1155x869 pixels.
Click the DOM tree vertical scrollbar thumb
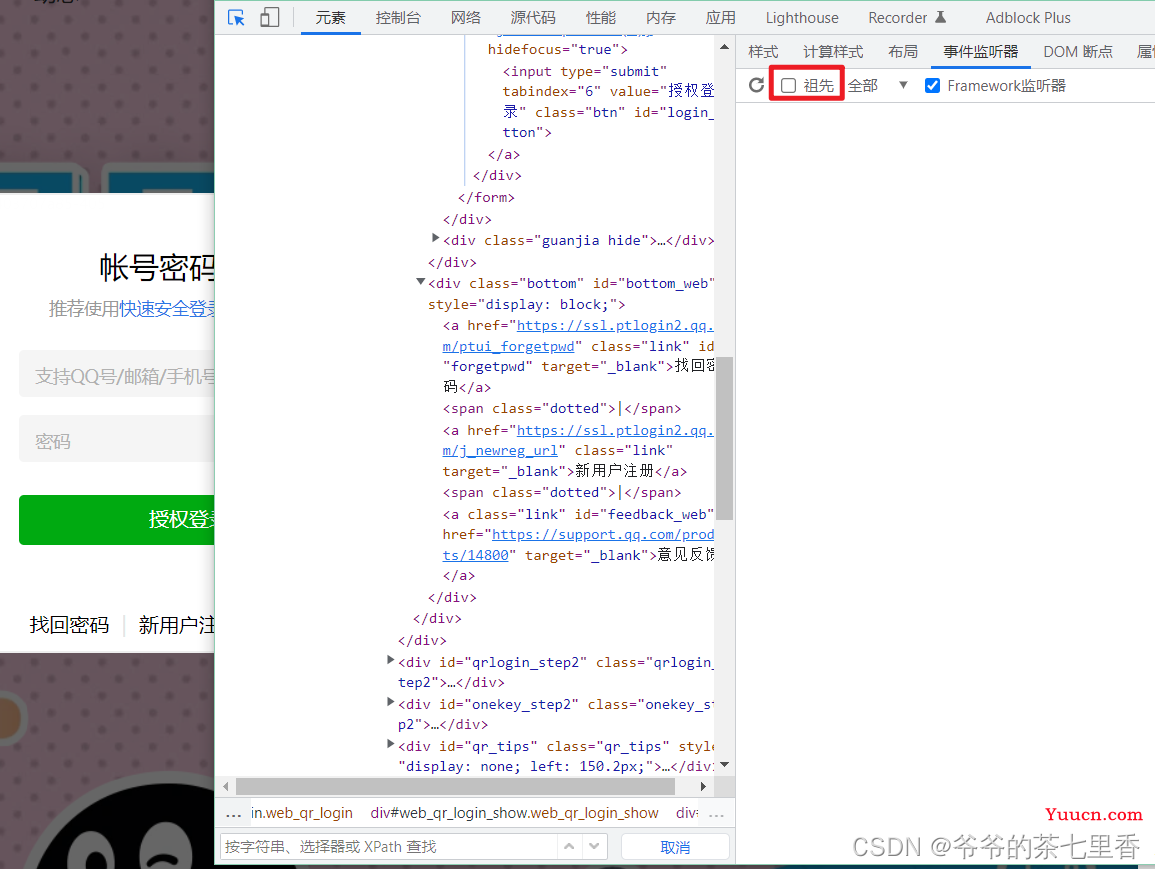[724, 438]
